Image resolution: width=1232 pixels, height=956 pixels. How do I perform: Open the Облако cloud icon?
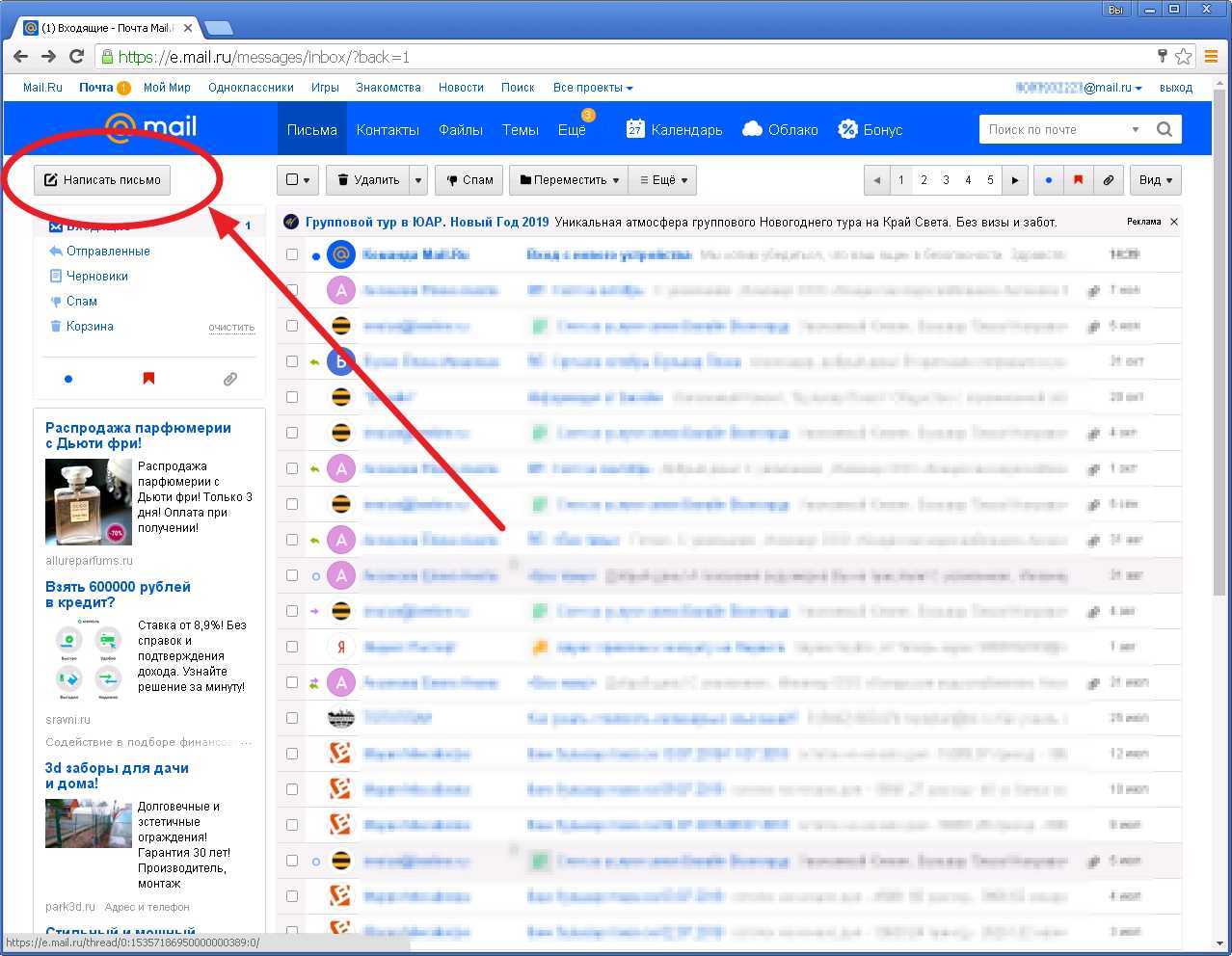(753, 129)
